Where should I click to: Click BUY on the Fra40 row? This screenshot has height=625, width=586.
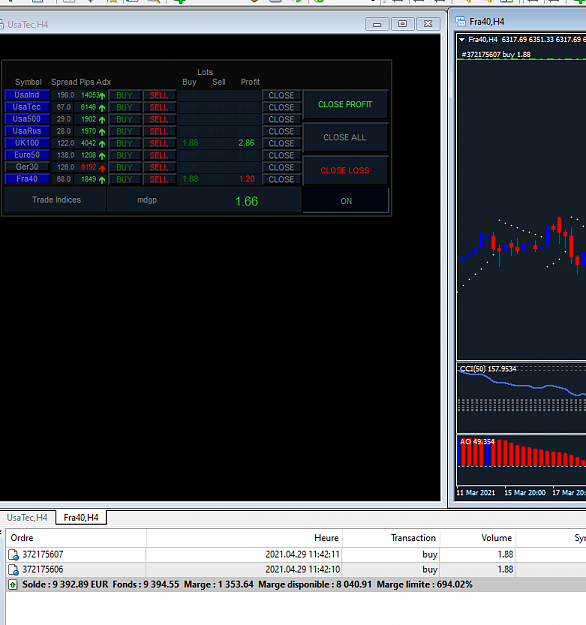(124, 179)
